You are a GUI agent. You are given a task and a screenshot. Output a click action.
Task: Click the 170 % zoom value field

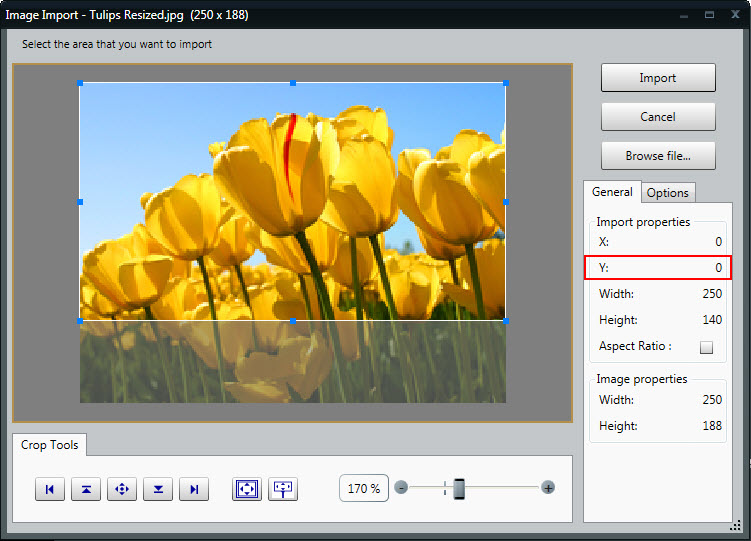(x=364, y=488)
